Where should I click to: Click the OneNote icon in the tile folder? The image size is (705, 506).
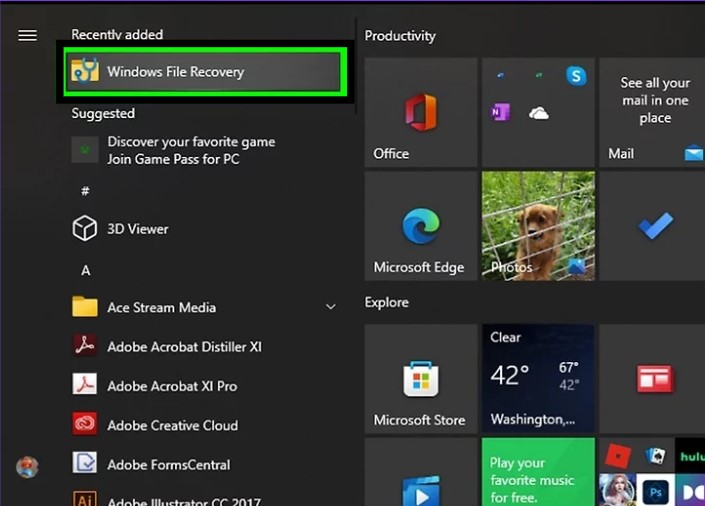pos(500,112)
